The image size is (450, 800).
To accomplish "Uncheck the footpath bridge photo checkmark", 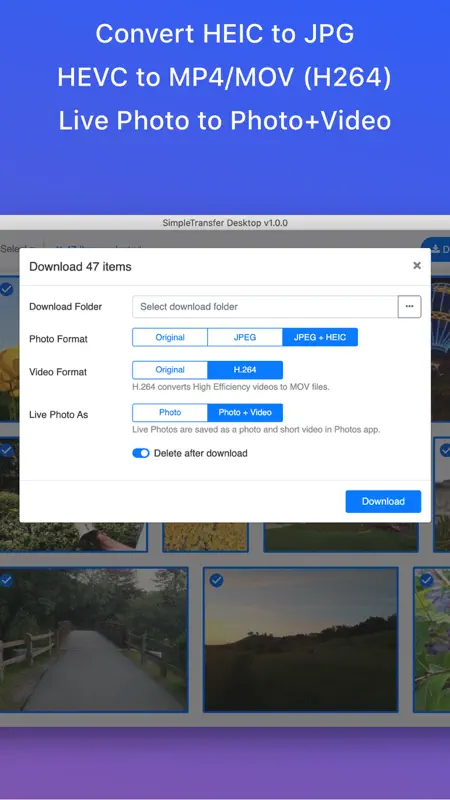I will coord(6,580).
